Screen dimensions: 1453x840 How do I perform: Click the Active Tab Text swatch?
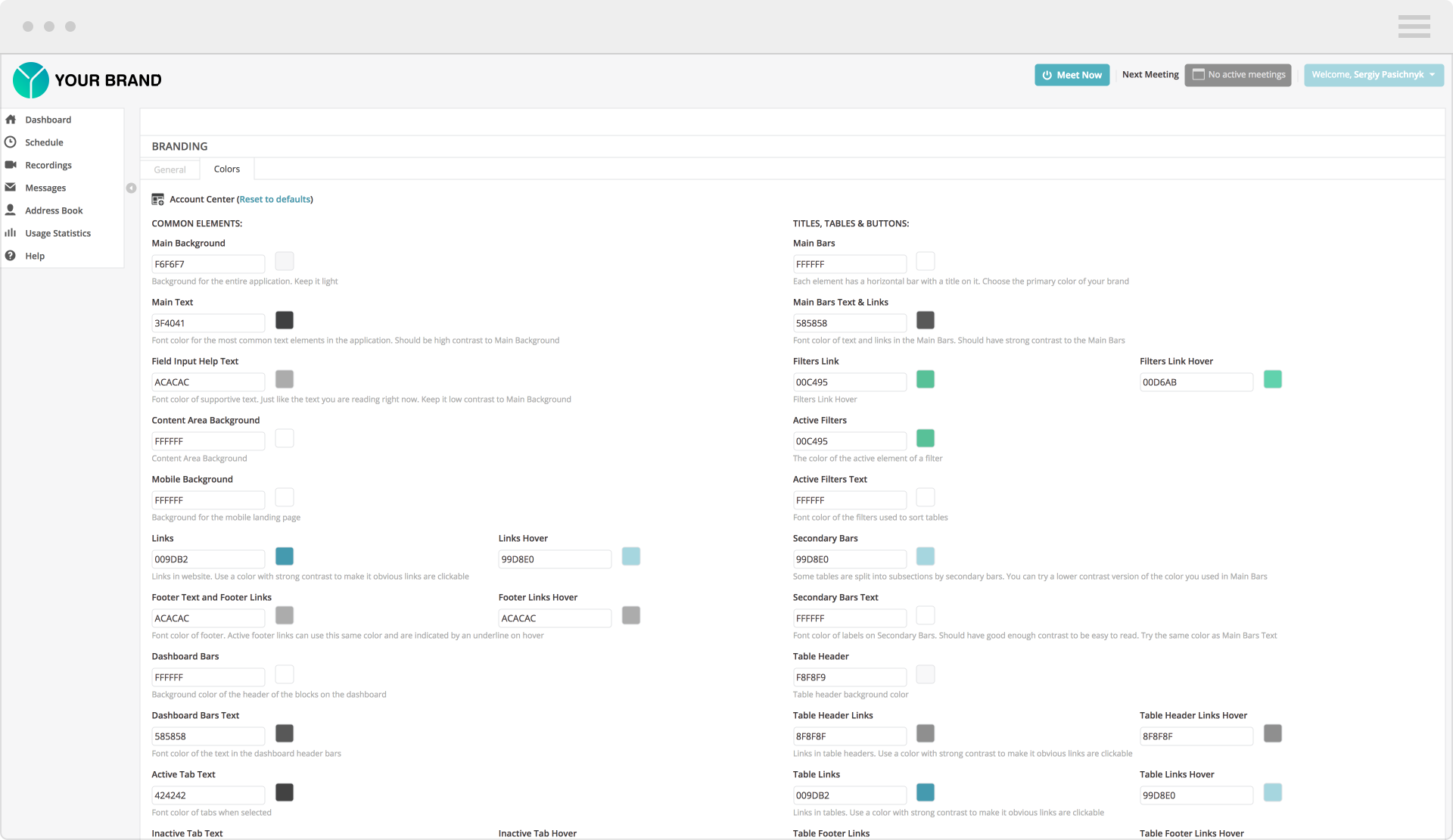285,792
